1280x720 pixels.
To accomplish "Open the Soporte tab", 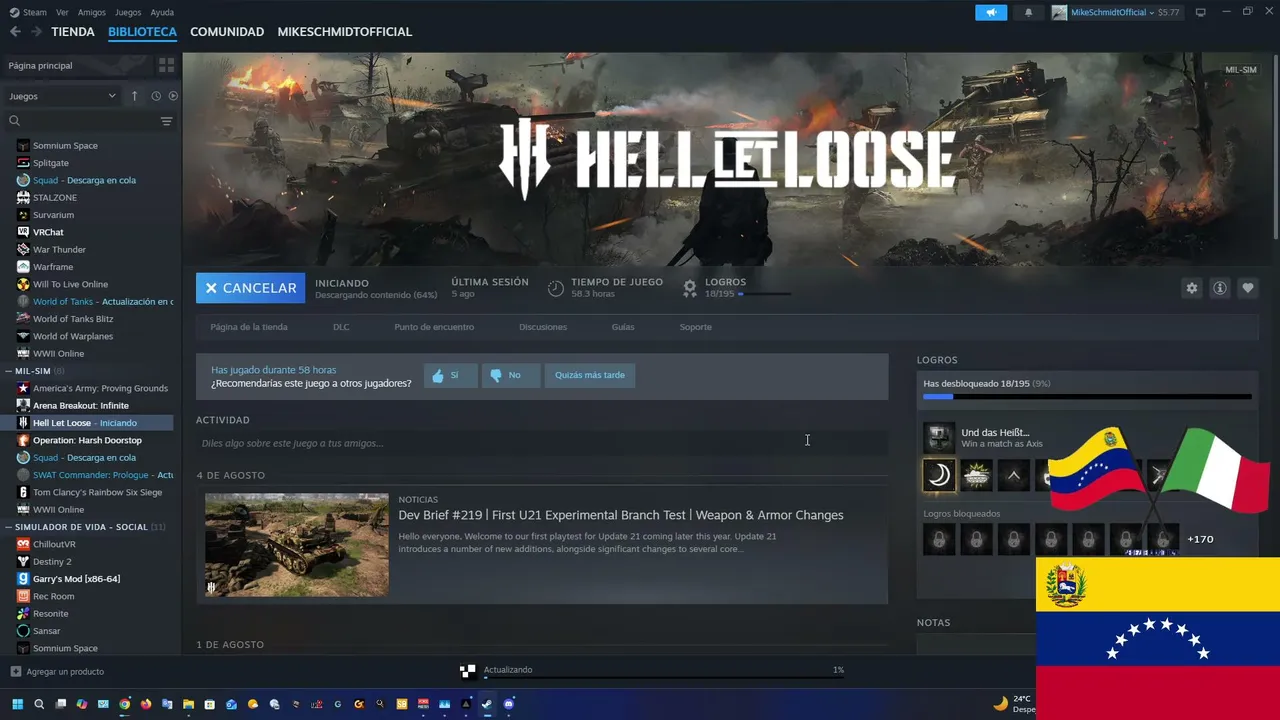I will point(696,327).
